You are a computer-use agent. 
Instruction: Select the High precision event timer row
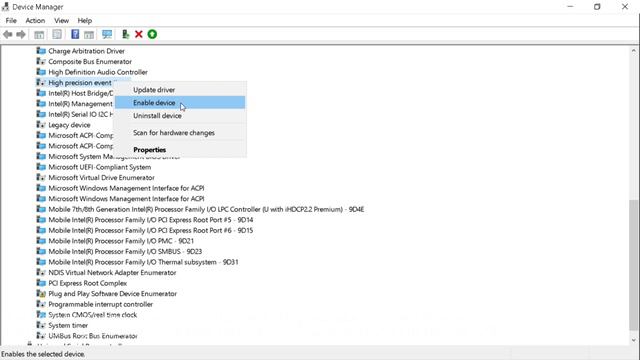click(80, 83)
